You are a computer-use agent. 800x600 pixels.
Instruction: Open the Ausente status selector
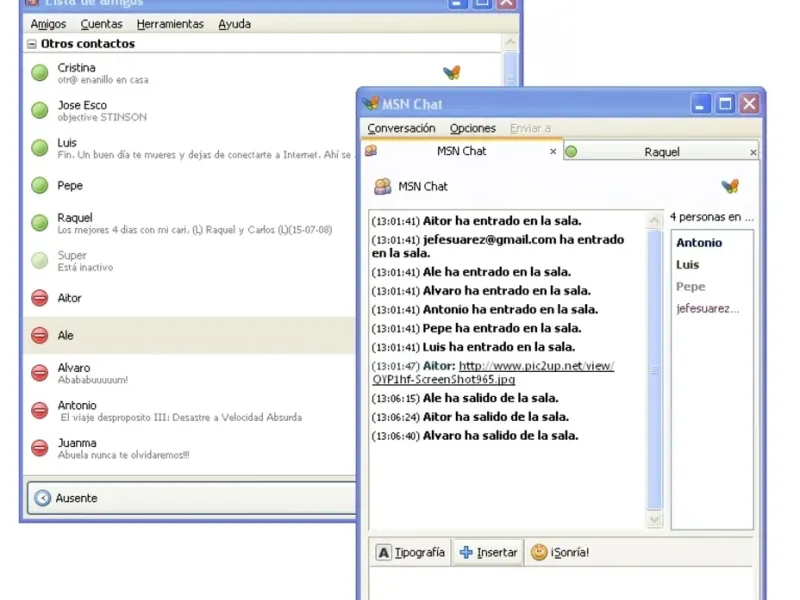[x=191, y=498]
